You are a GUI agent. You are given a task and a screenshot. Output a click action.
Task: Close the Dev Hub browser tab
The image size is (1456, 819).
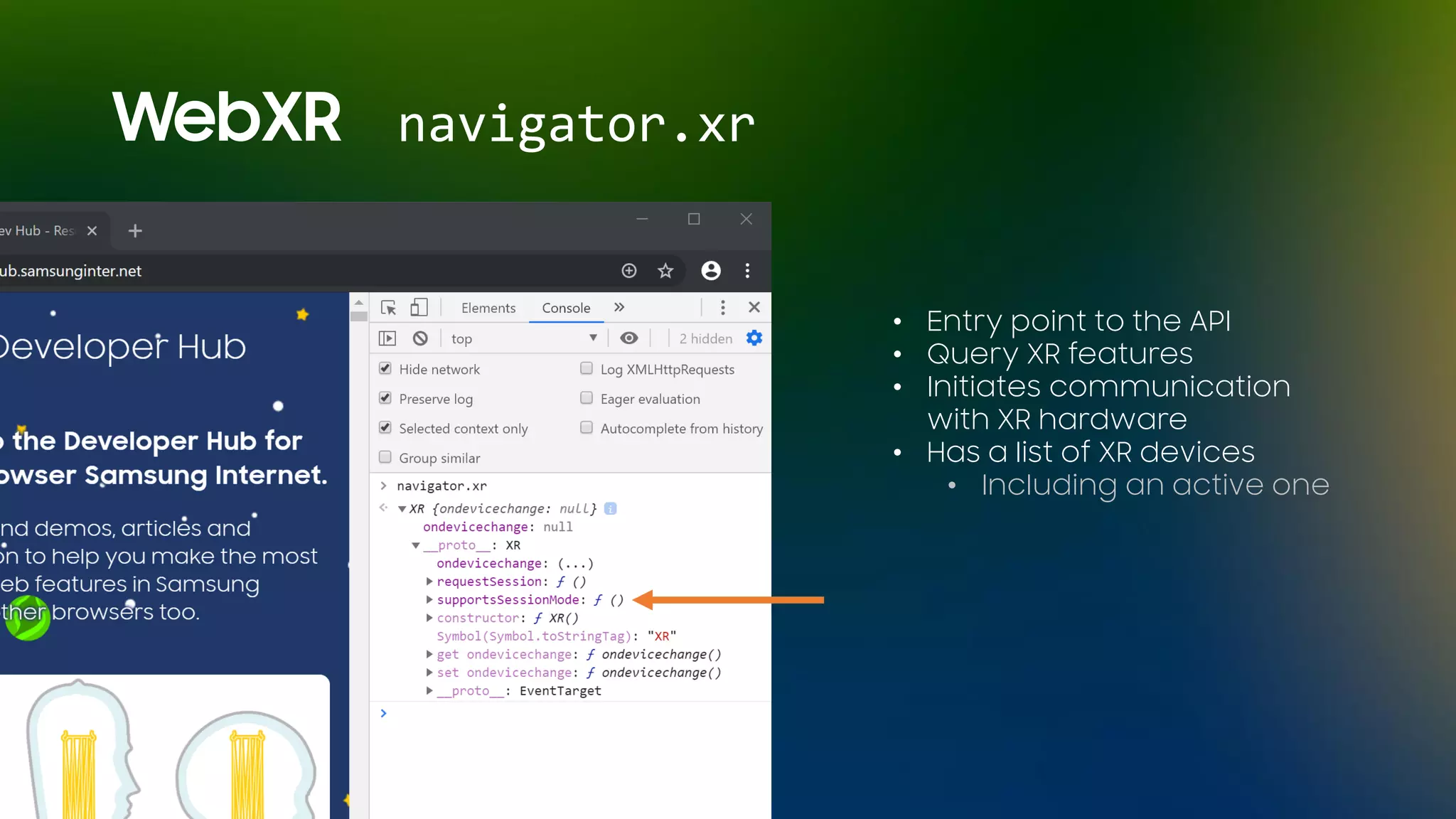(x=92, y=231)
